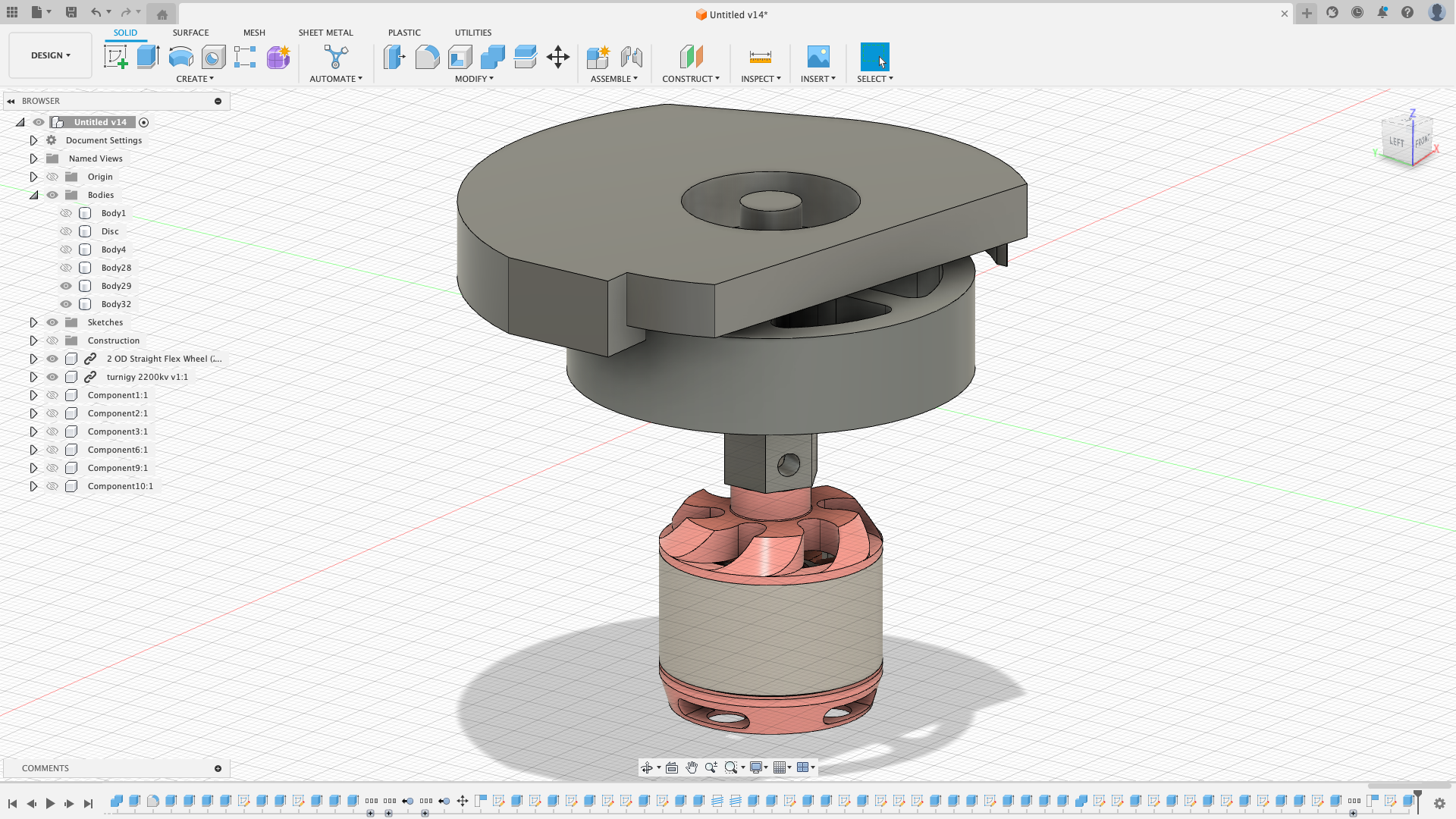This screenshot has height=819, width=1456.
Task: Collapse the Browser panel
Action: (11, 101)
